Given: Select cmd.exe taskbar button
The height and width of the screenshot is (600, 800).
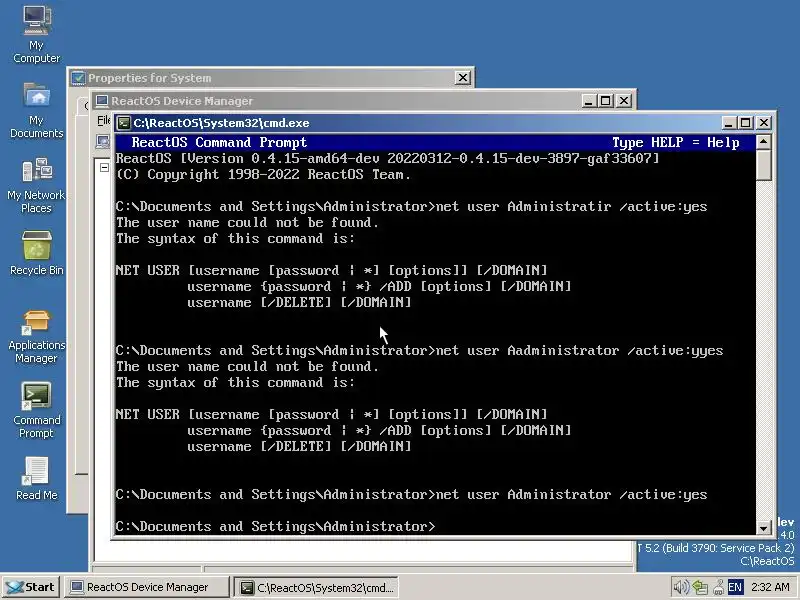Looking at the screenshot, I should tap(316, 587).
